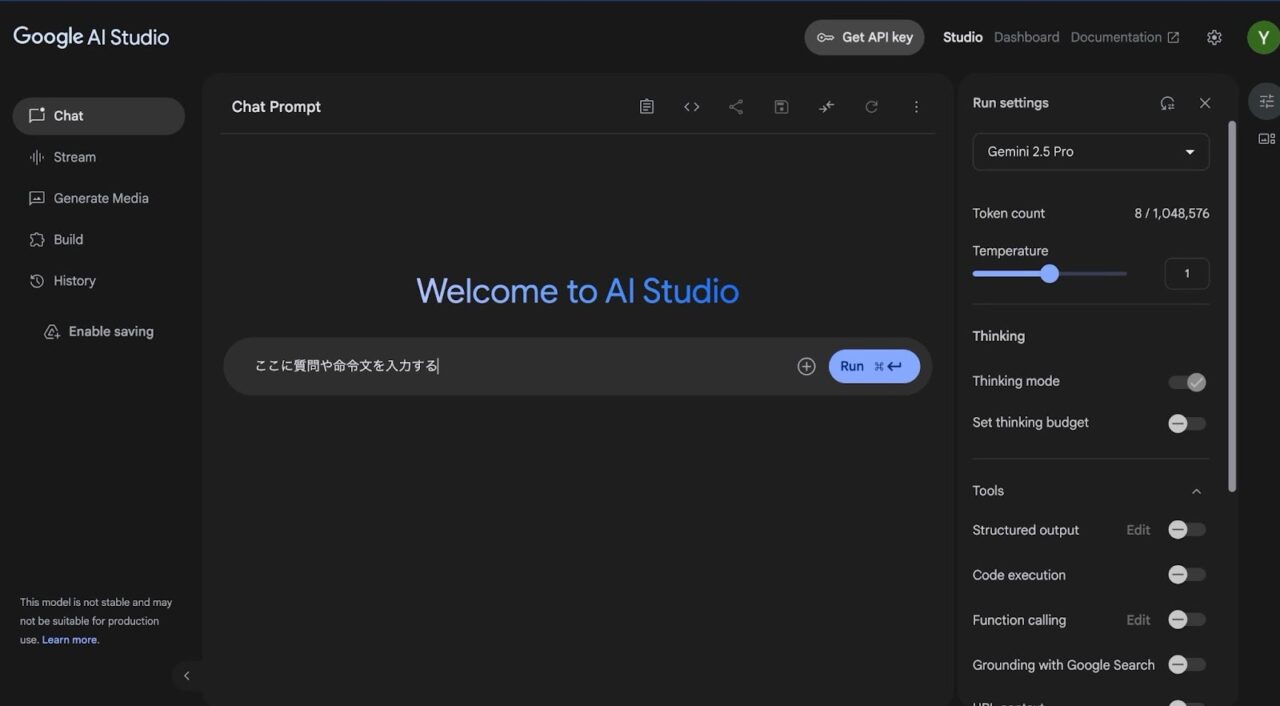The height and width of the screenshot is (706, 1280).
Task: Share the chat prompt
Action: pyautogui.click(x=736, y=107)
